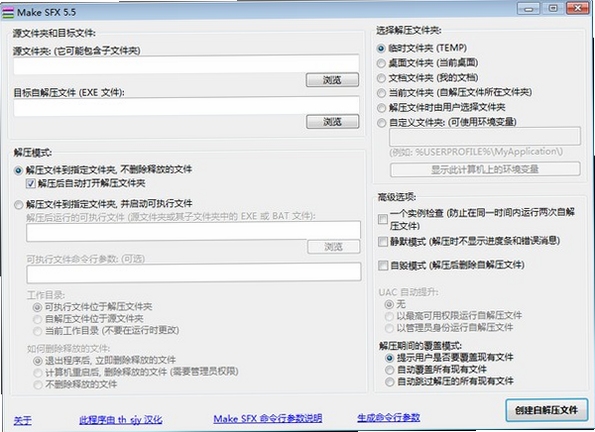595x432 pixels.
Task: Open Make SFX 命令行参数说明 link
Action: pos(268,419)
